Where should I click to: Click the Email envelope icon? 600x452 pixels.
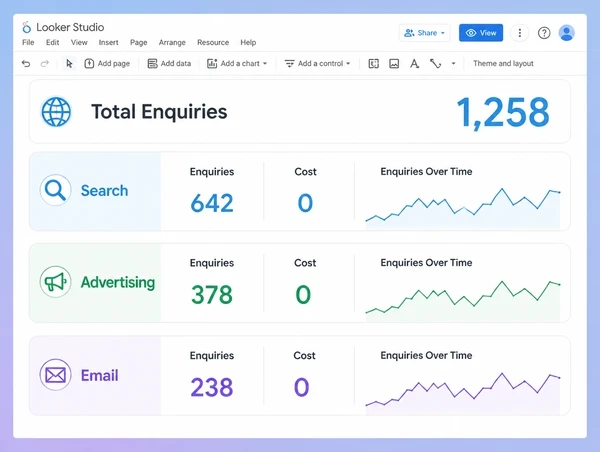pyautogui.click(x=55, y=375)
